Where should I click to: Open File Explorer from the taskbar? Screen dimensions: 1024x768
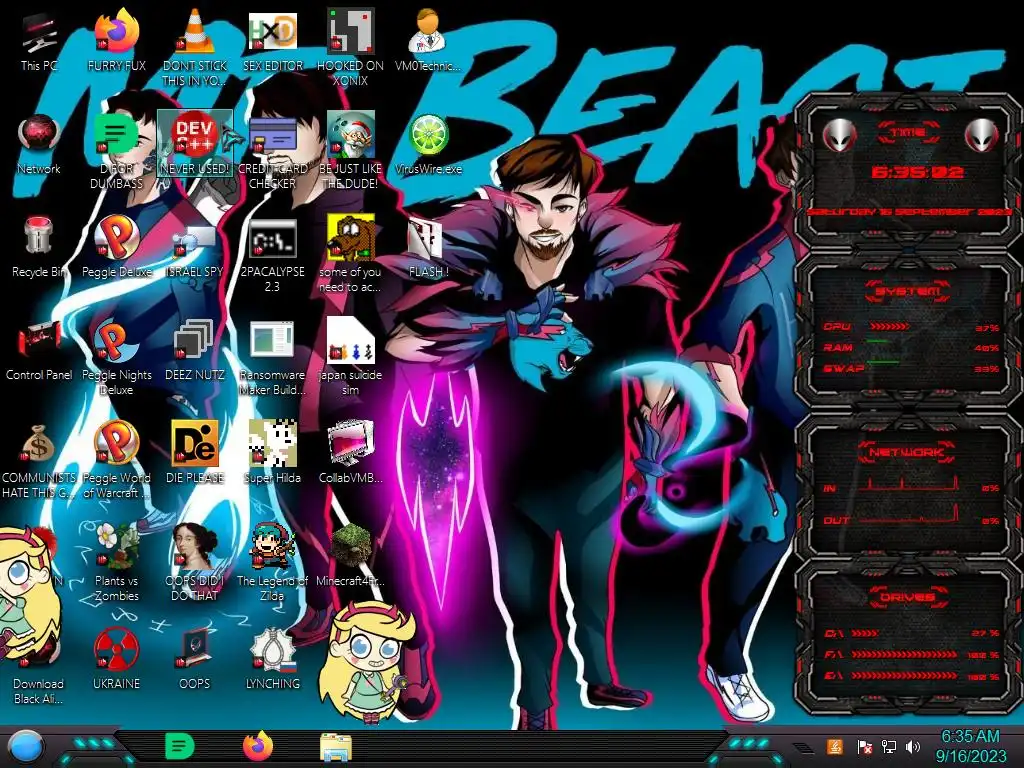click(336, 748)
